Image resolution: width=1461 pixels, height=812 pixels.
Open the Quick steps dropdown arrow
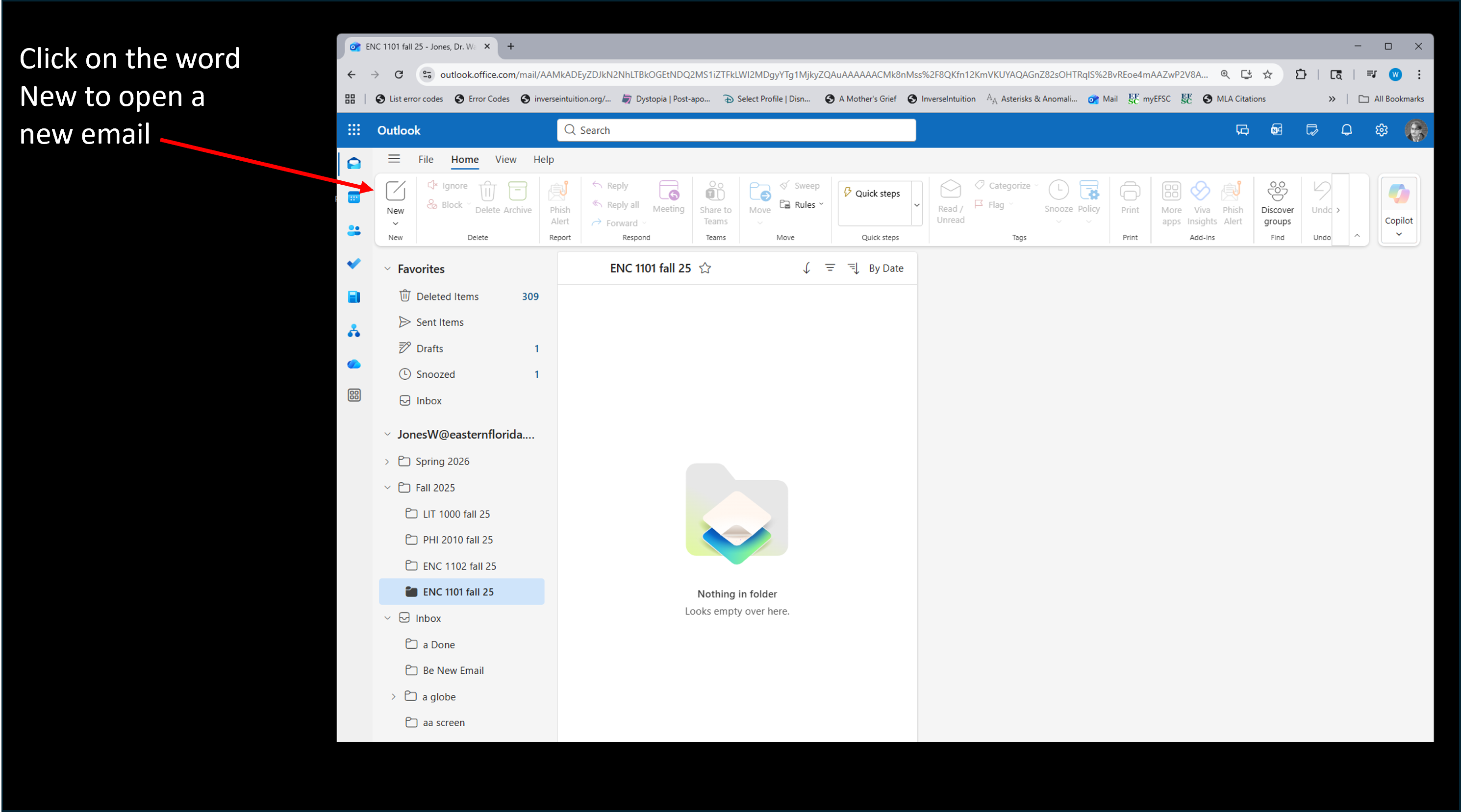tap(916, 205)
